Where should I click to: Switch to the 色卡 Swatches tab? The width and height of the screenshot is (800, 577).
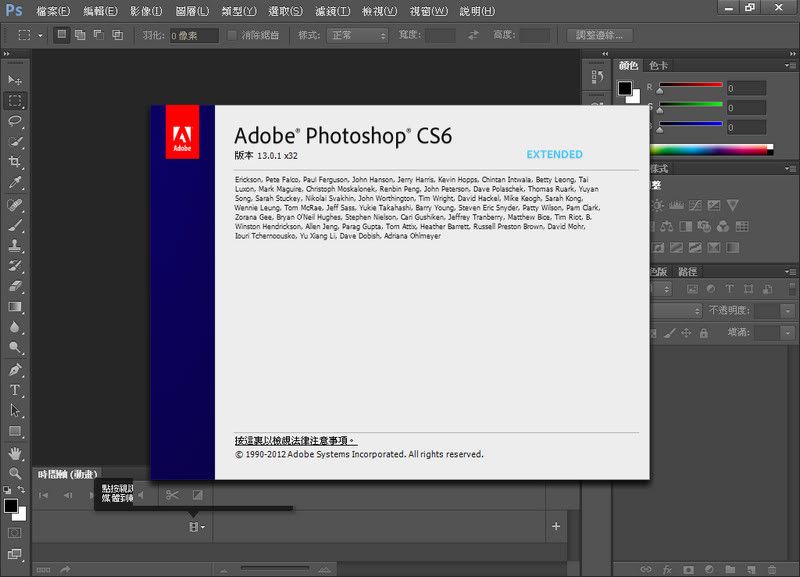(x=658, y=65)
